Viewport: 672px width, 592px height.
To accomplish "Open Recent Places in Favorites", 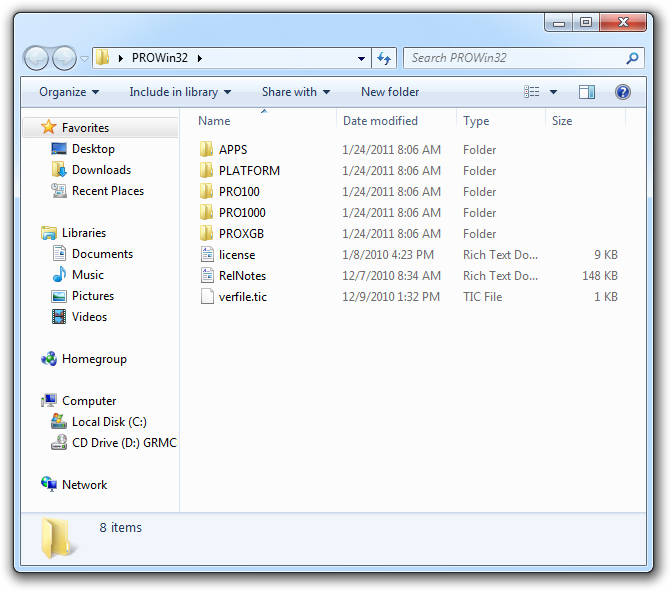I will [x=97, y=191].
